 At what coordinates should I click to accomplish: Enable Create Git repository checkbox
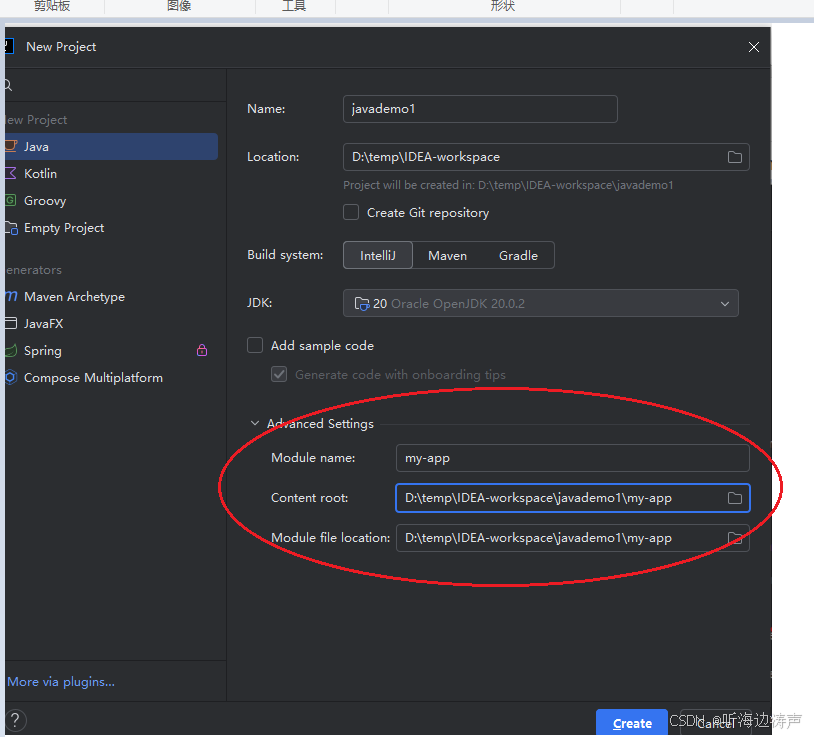[x=351, y=212]
